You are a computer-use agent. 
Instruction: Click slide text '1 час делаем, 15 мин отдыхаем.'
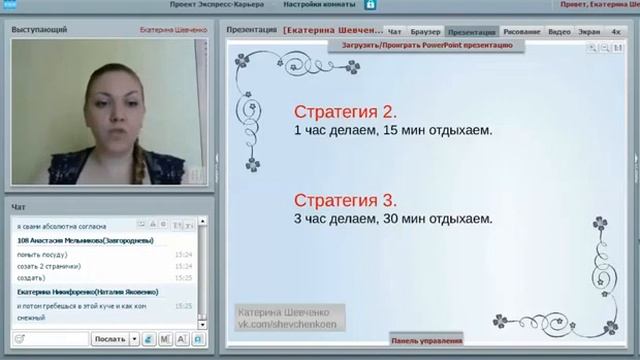pos(393,130)
